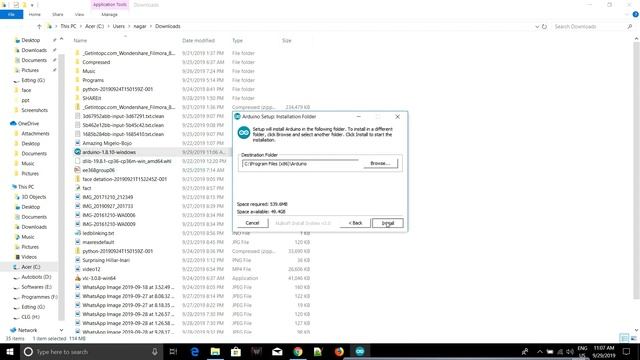This screenshot has height=360, width=640.
Task: Select Videos in navigation pane
Action: 29,257
